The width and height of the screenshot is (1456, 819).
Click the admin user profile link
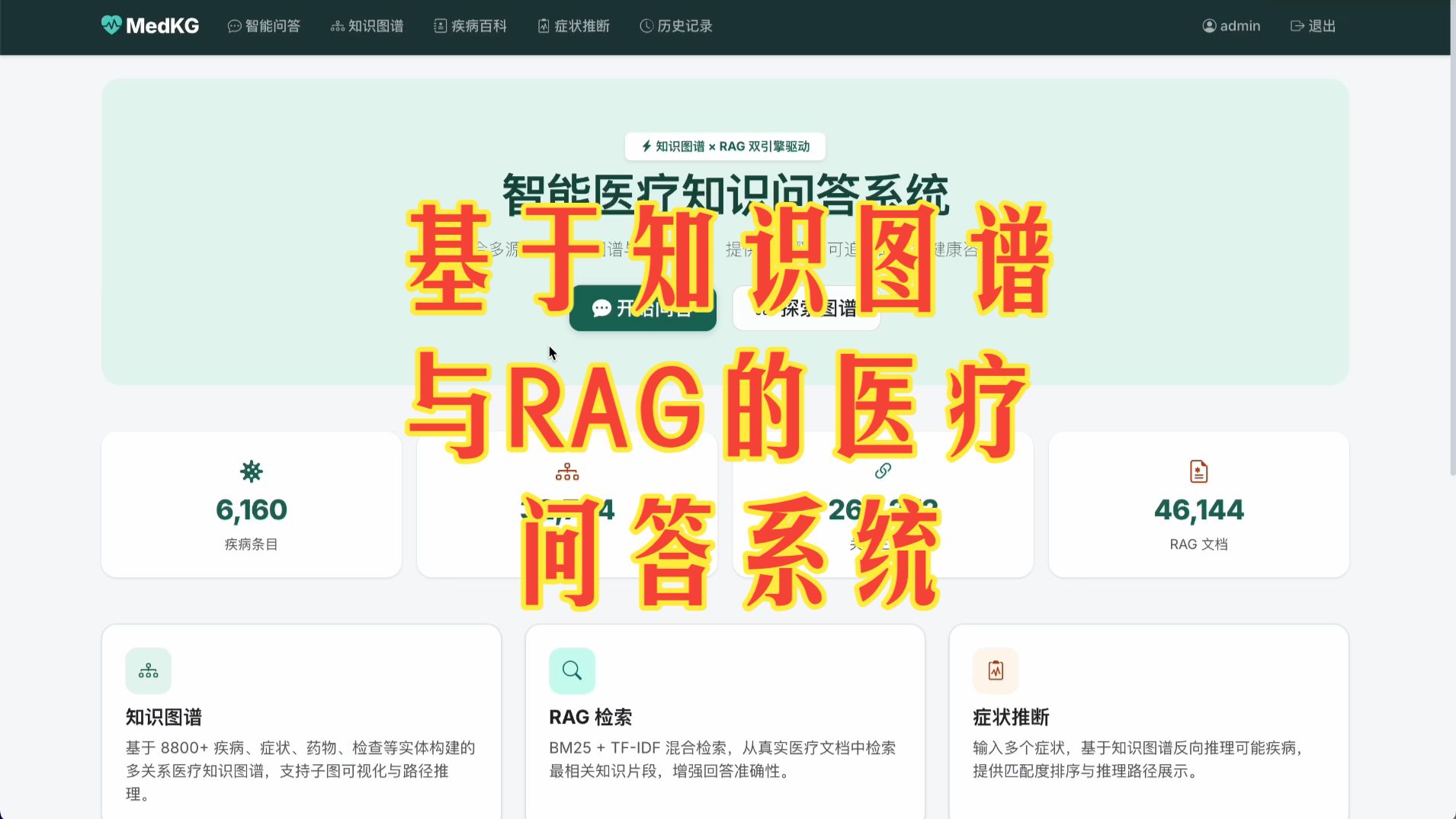click(x=1231, y=26)
